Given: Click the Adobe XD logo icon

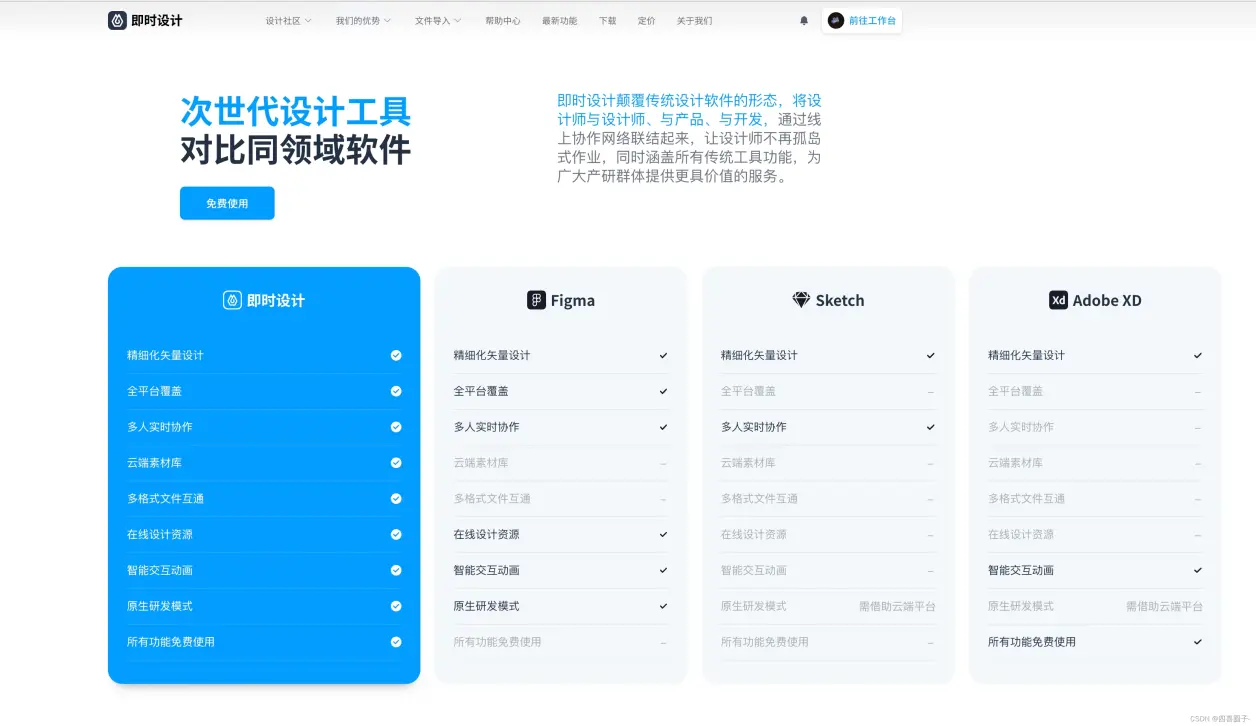Looking at the screenshot, I should point(1058,300).
